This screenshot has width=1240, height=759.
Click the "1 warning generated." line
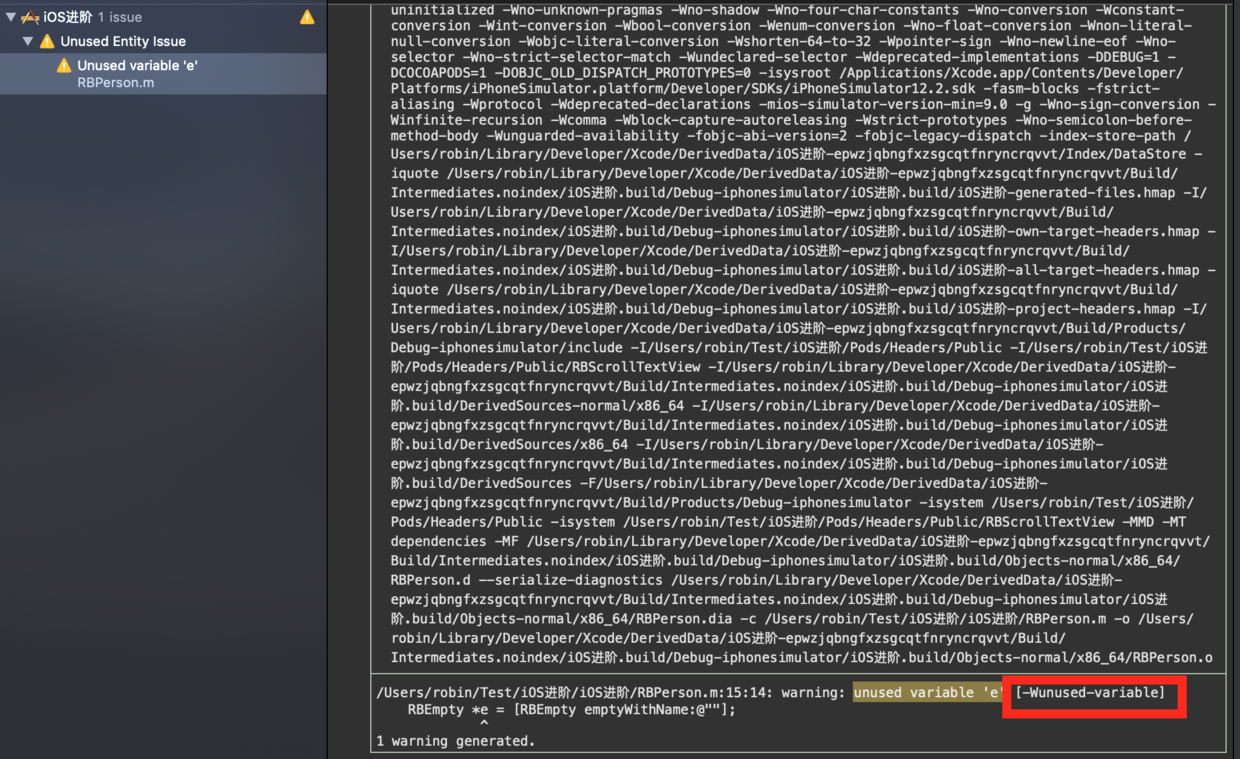coord(456,741)
